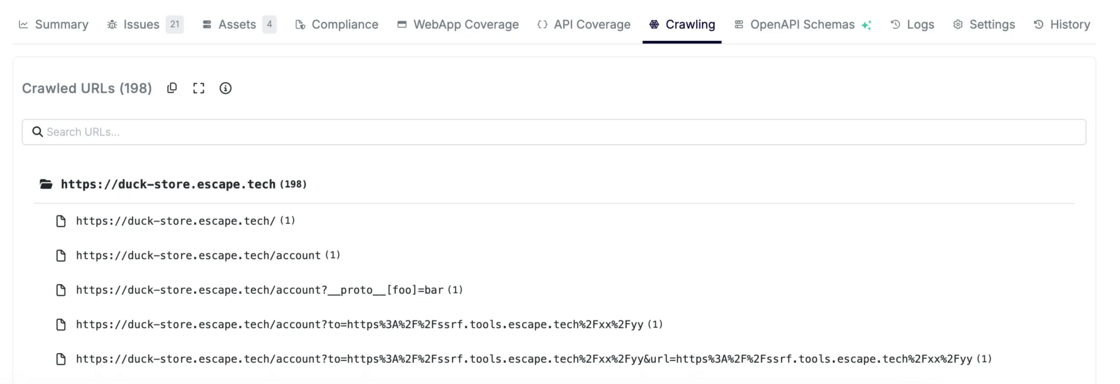The image size is (1120, 384).
Task: Click the fullscreen expand icon
Action: 199,89
